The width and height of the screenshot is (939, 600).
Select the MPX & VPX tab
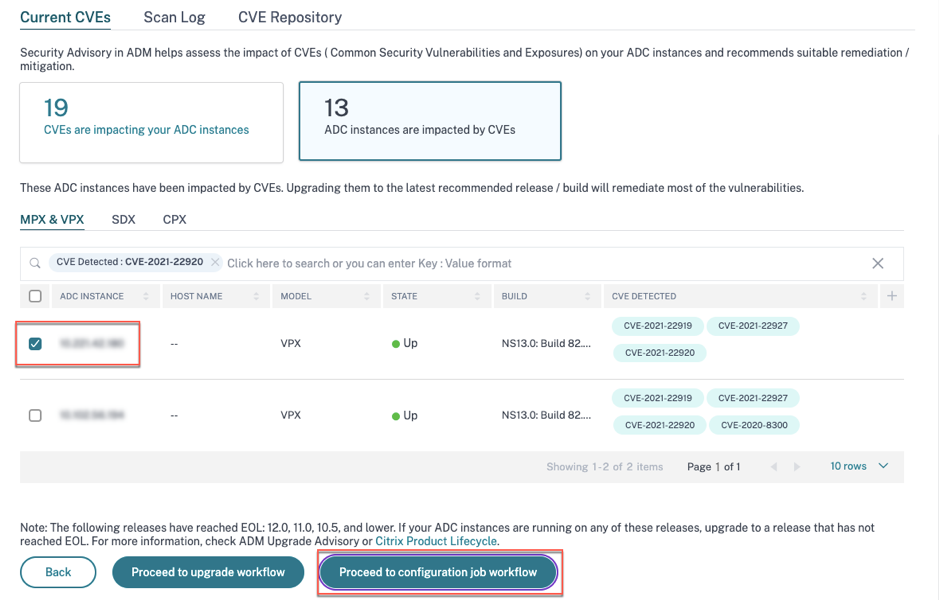52,219
